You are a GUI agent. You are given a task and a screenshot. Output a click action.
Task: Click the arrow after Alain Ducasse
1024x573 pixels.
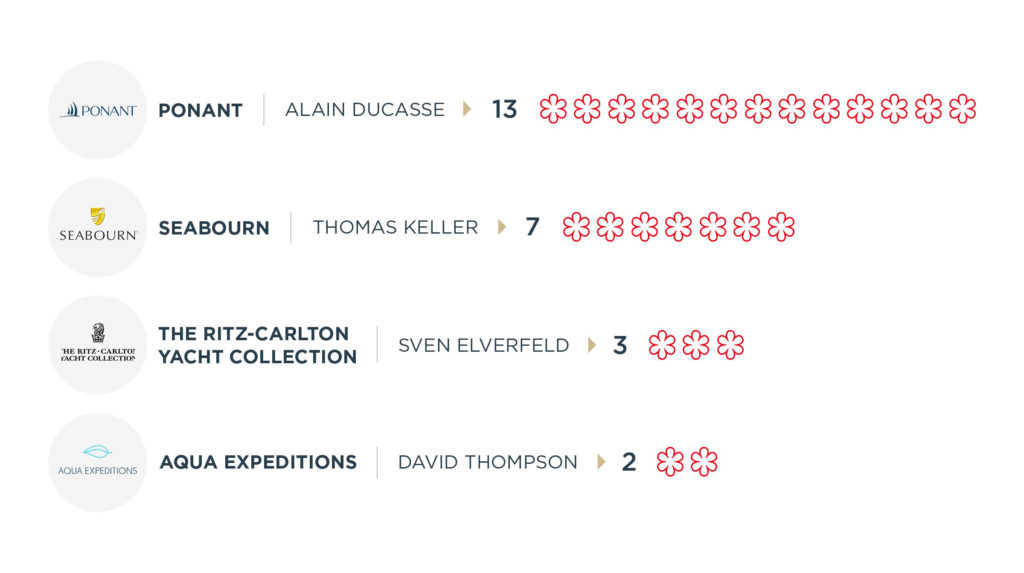[467, 109]
